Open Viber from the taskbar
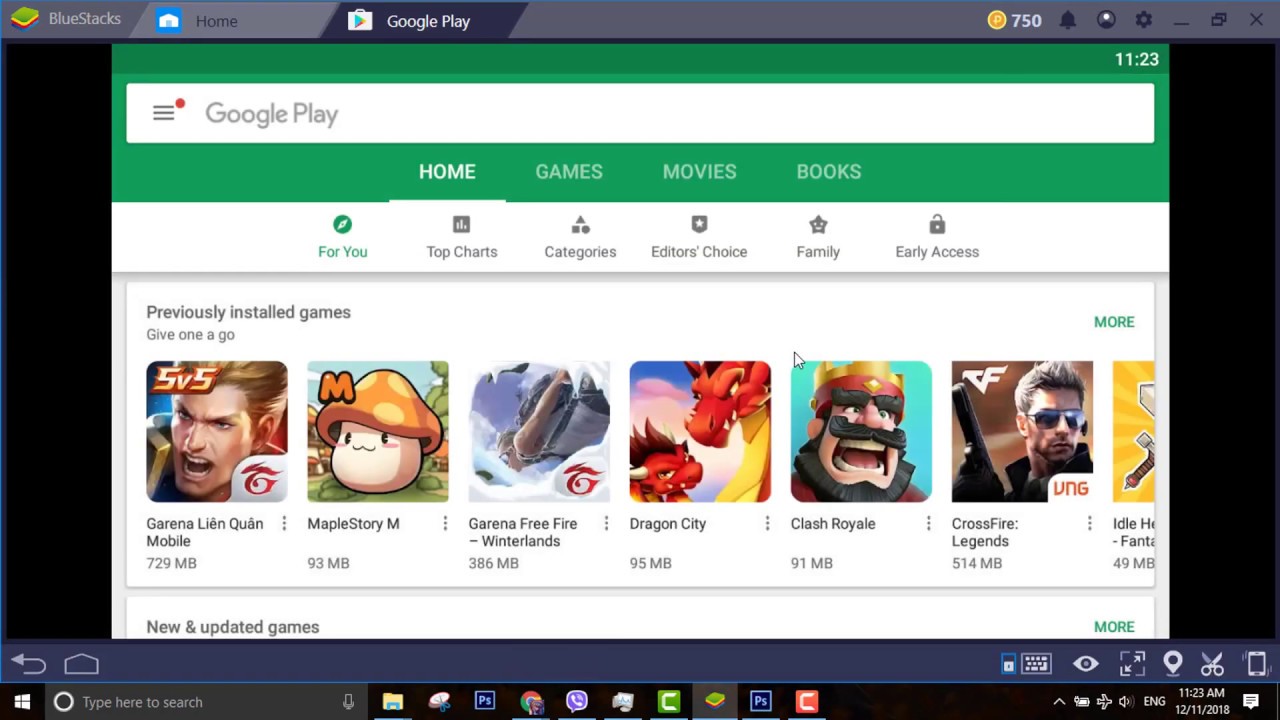 click(x=577, y=702)
